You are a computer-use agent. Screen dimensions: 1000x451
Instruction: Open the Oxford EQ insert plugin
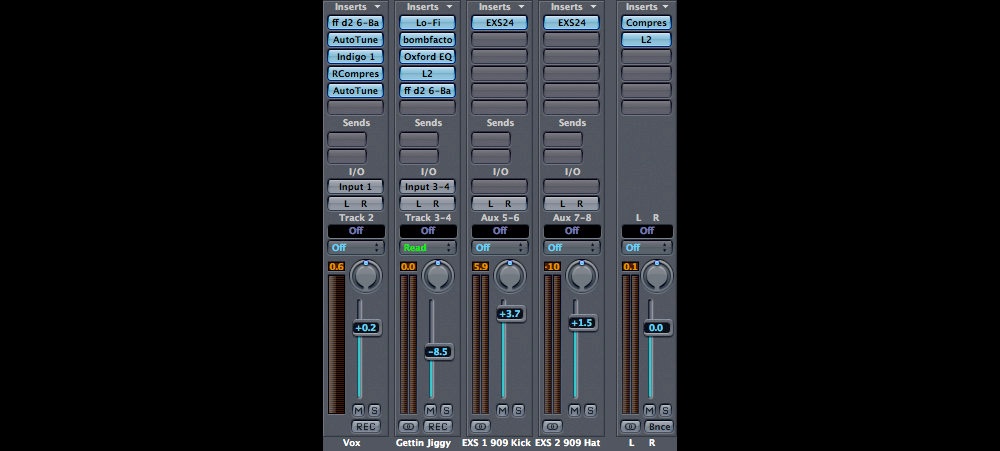pyautogui.click(x=428, y=56)
